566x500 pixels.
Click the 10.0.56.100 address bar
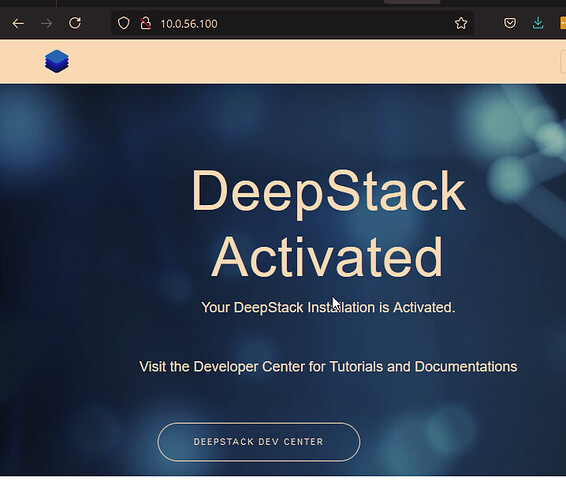(292, 24)
